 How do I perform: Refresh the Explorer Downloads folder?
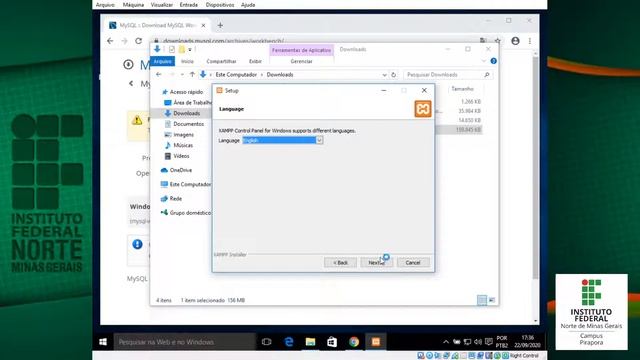pos(393,75)
